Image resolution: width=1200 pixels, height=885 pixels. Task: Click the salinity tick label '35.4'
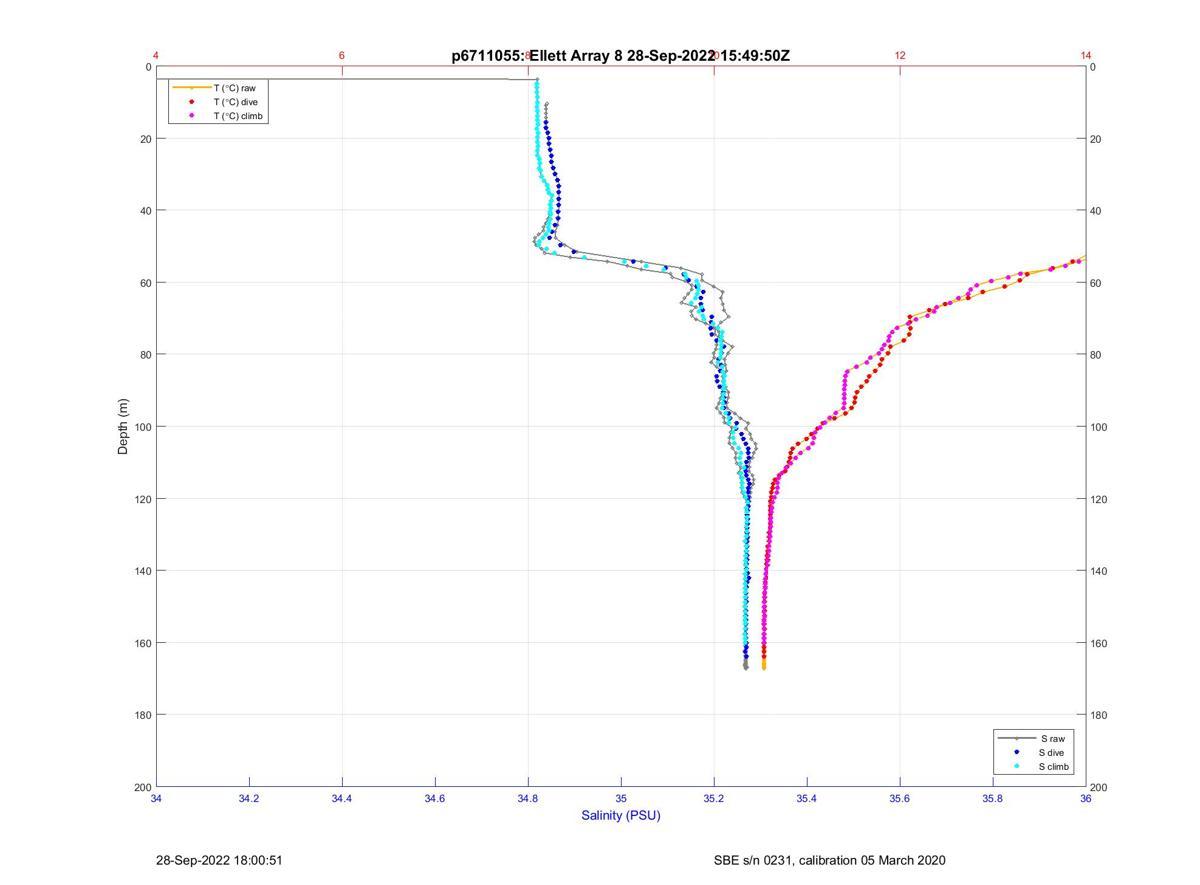click(x=807, y=798)
